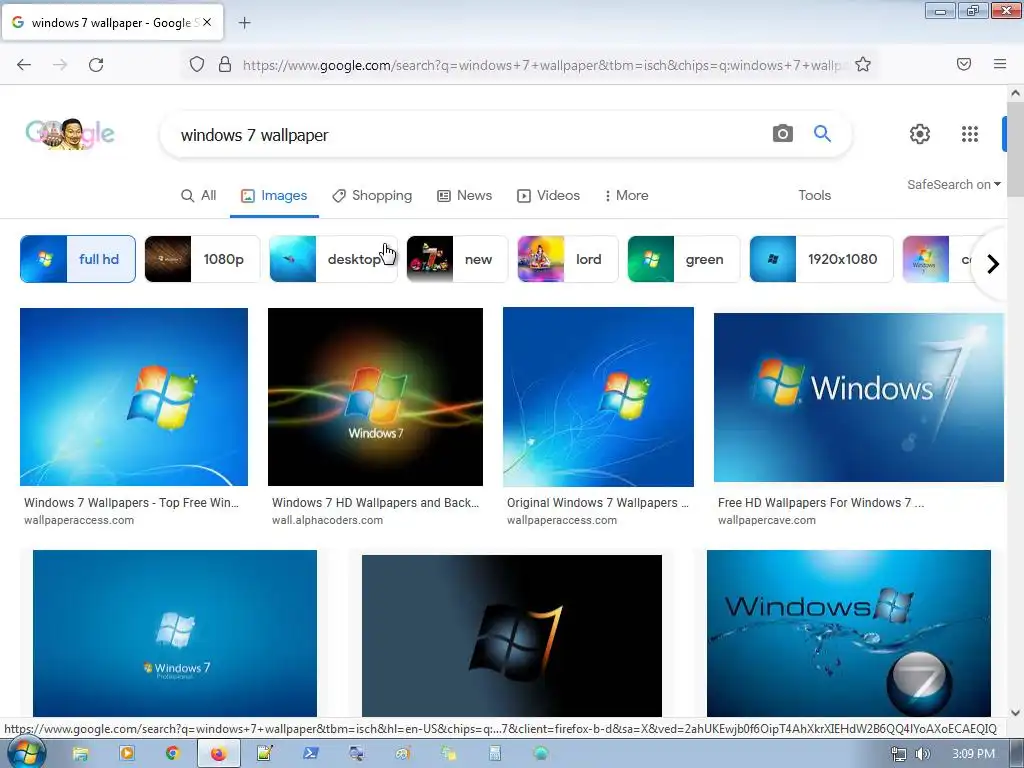Open the Videos tab
Screen dimensions: 1024x768
pyautogui.click(x=548, y=195)
